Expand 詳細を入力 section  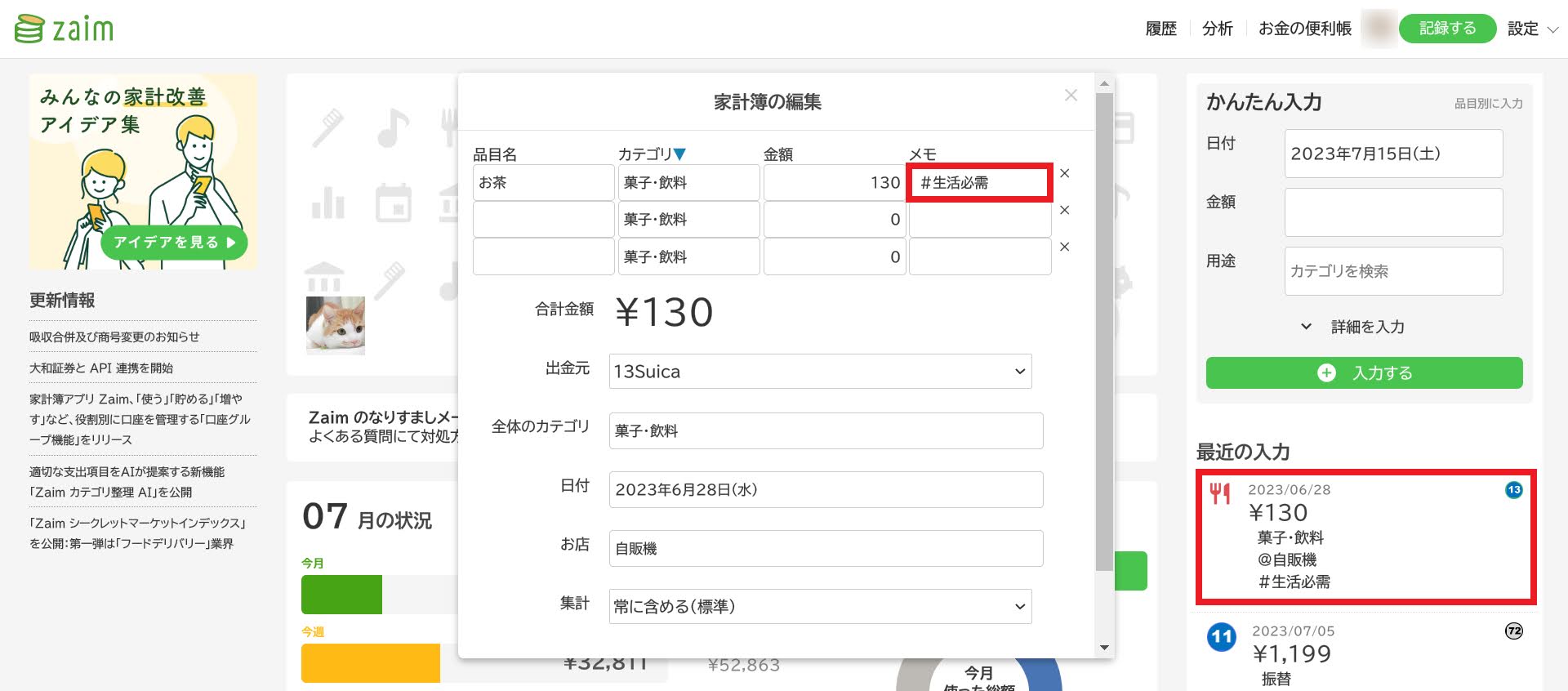[x=1352, y=327]
